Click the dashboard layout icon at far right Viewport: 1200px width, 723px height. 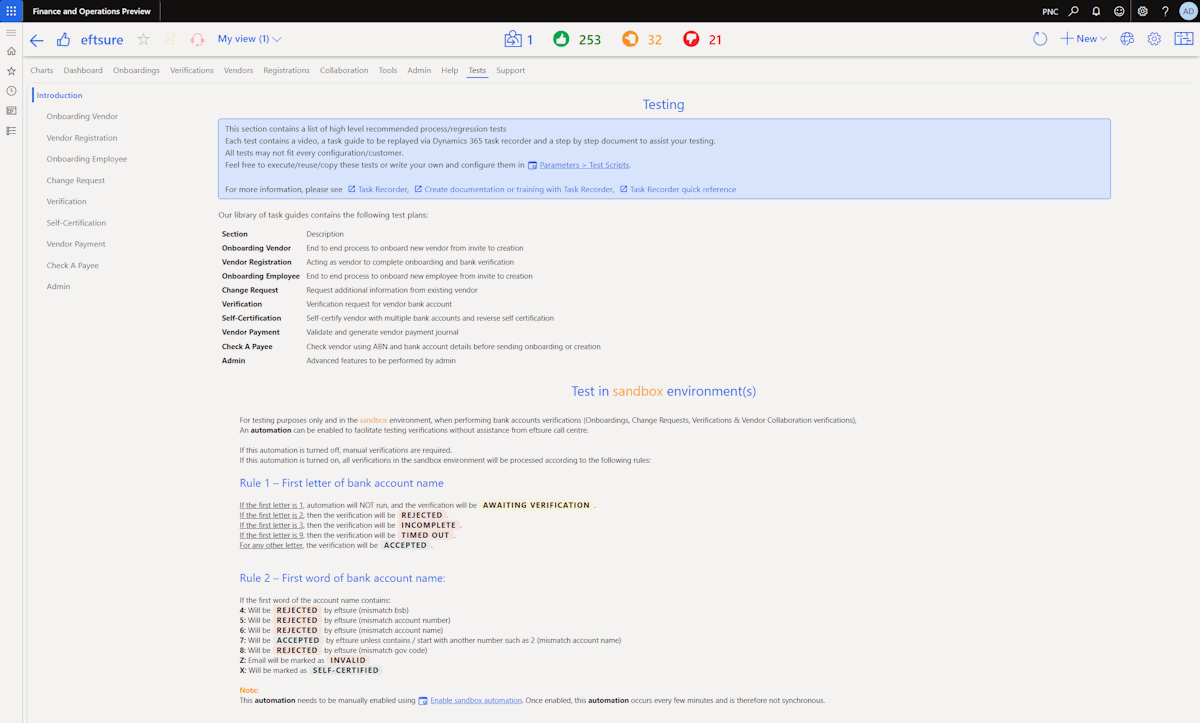(1184, 39)
